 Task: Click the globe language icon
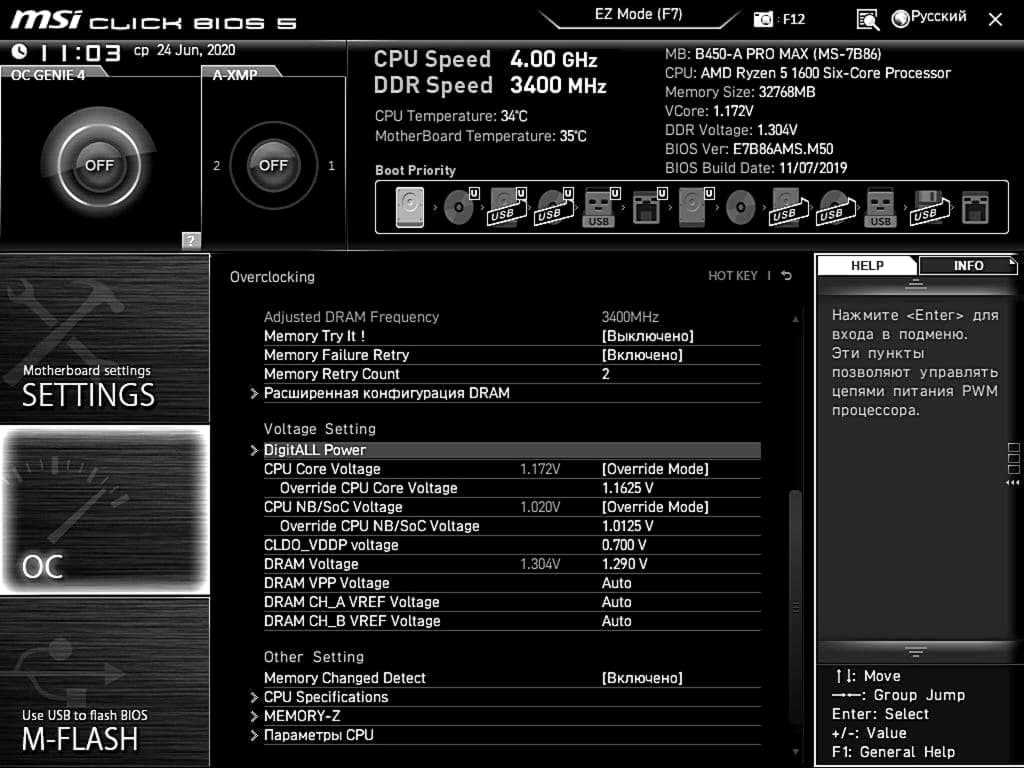tap(900, 18)
